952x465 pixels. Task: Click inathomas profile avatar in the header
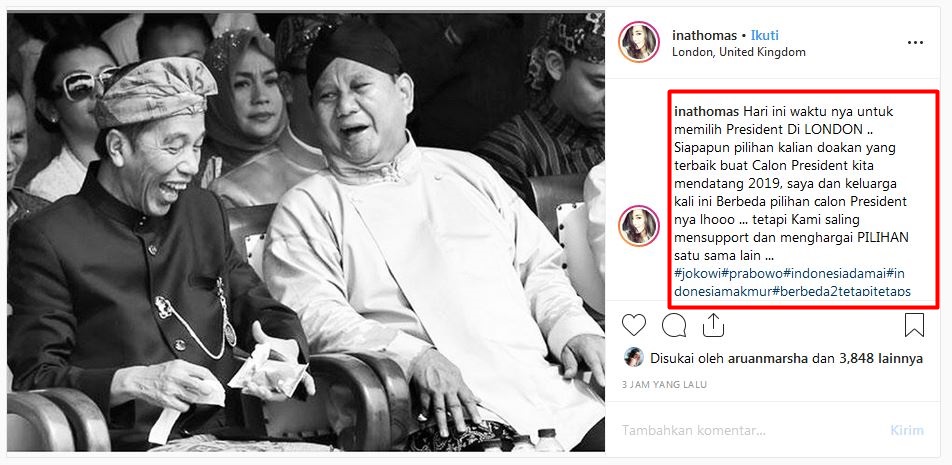639,42
